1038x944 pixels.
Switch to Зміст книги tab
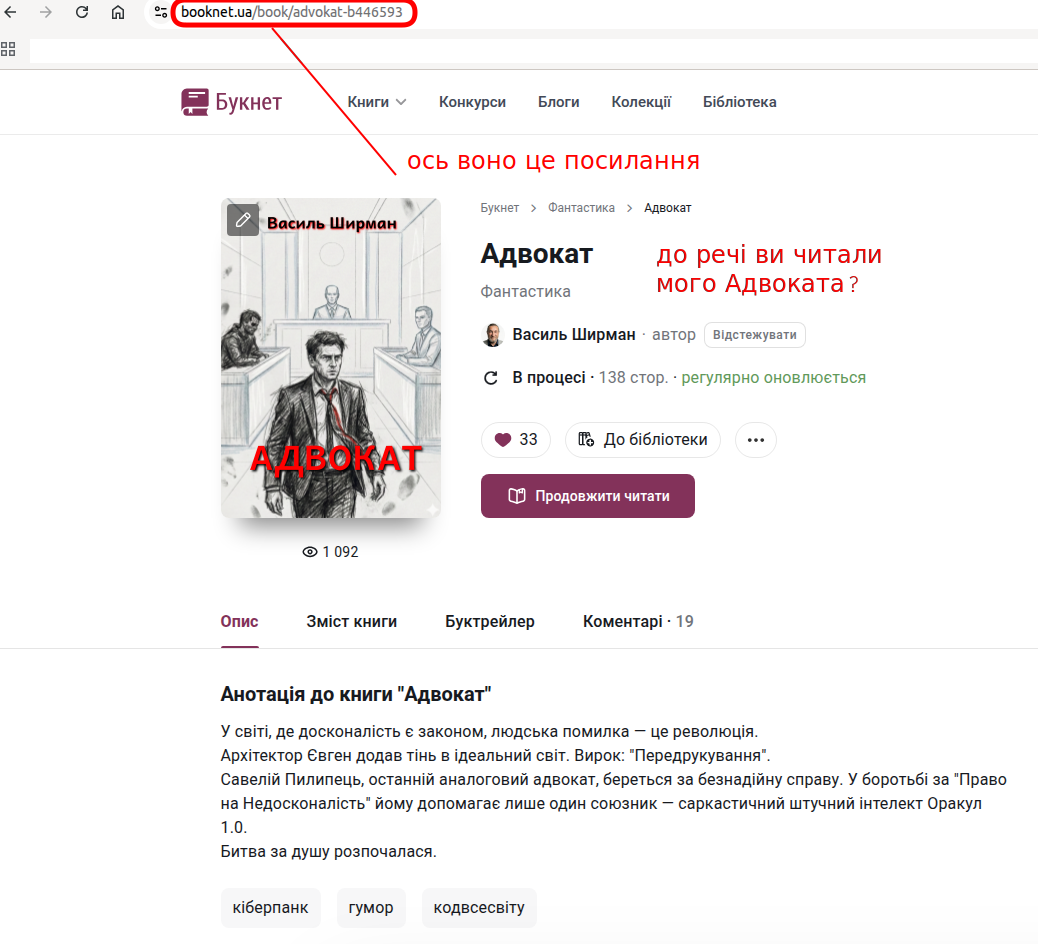352,622
